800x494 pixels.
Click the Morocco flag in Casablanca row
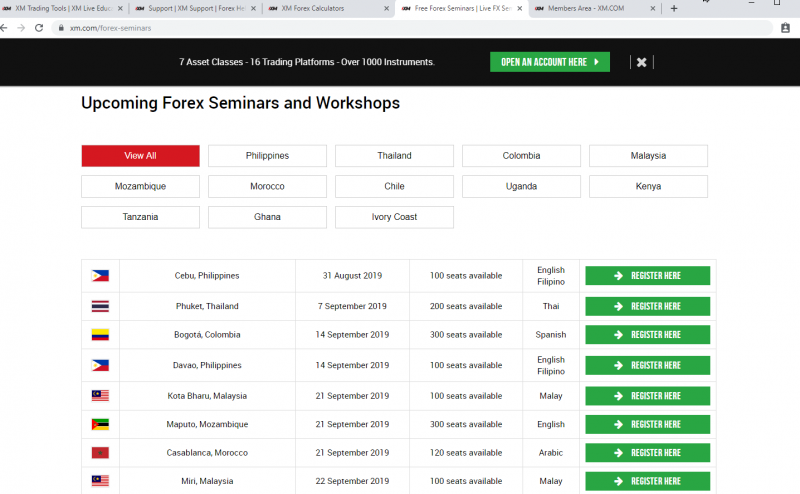(100, 453)
